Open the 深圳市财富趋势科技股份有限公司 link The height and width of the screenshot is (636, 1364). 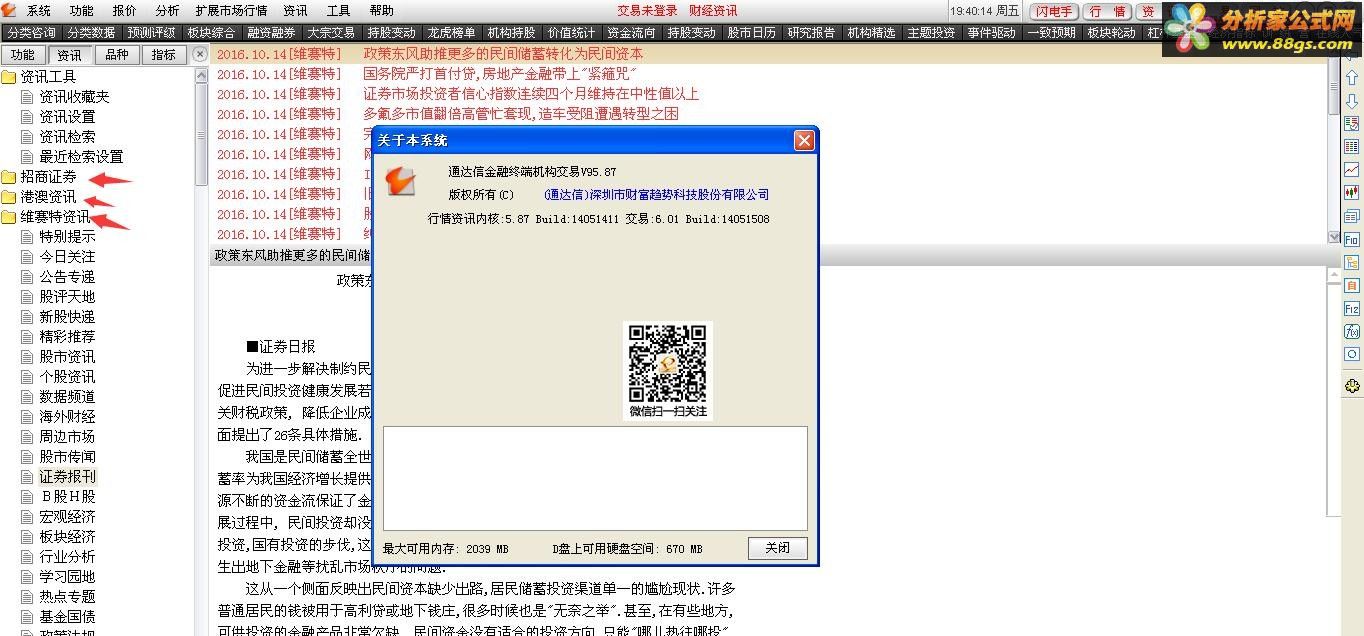tap(656, 195)
